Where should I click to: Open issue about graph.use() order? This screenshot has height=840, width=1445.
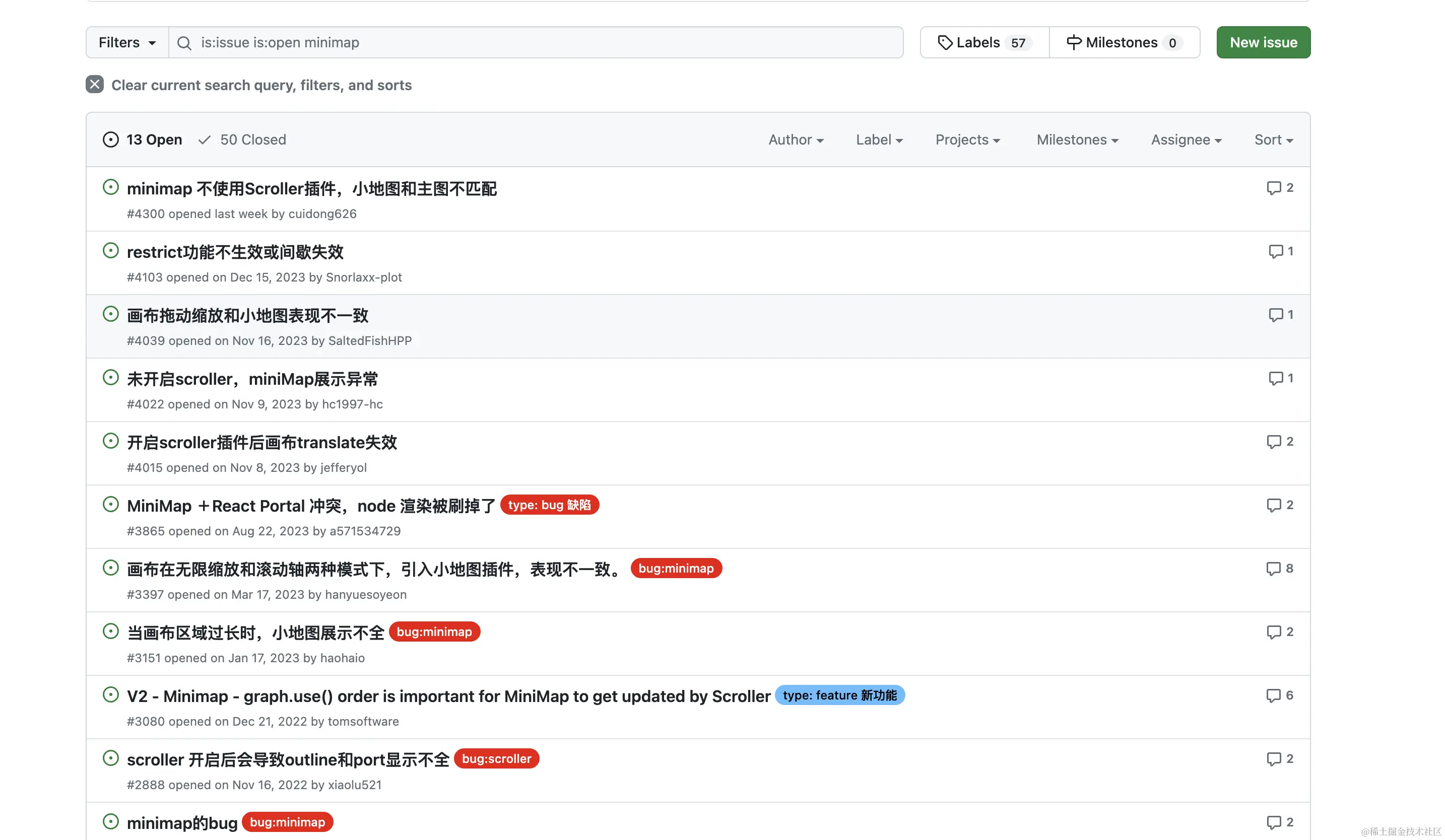pyautogui.click(x=448, y=696)
